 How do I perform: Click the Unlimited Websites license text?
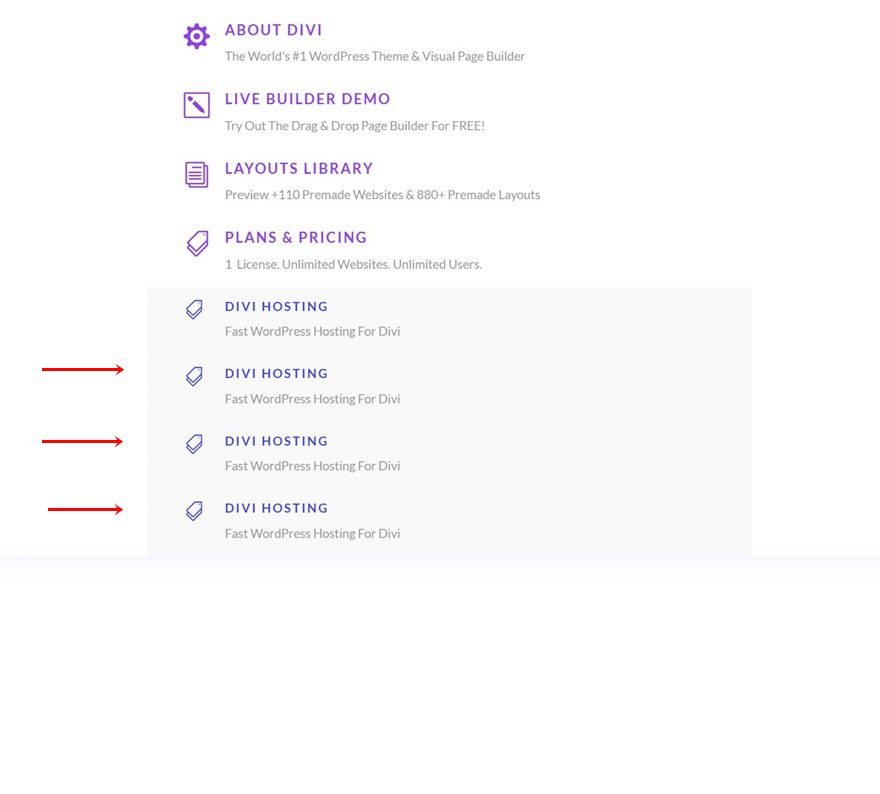pyautogui.click(x=353, y=264)
